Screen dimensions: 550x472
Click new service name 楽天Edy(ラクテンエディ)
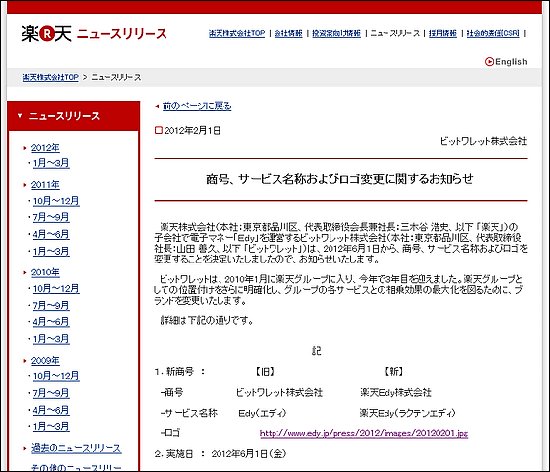pyautogui.click(x=407, y=413)
